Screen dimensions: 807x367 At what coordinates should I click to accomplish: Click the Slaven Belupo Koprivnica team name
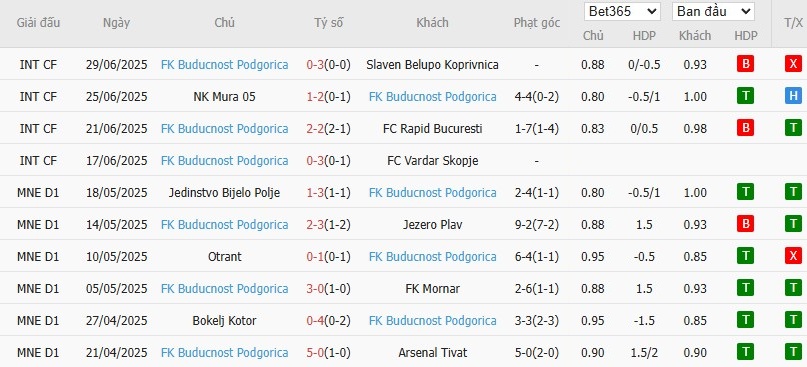[x=432, y=65]
